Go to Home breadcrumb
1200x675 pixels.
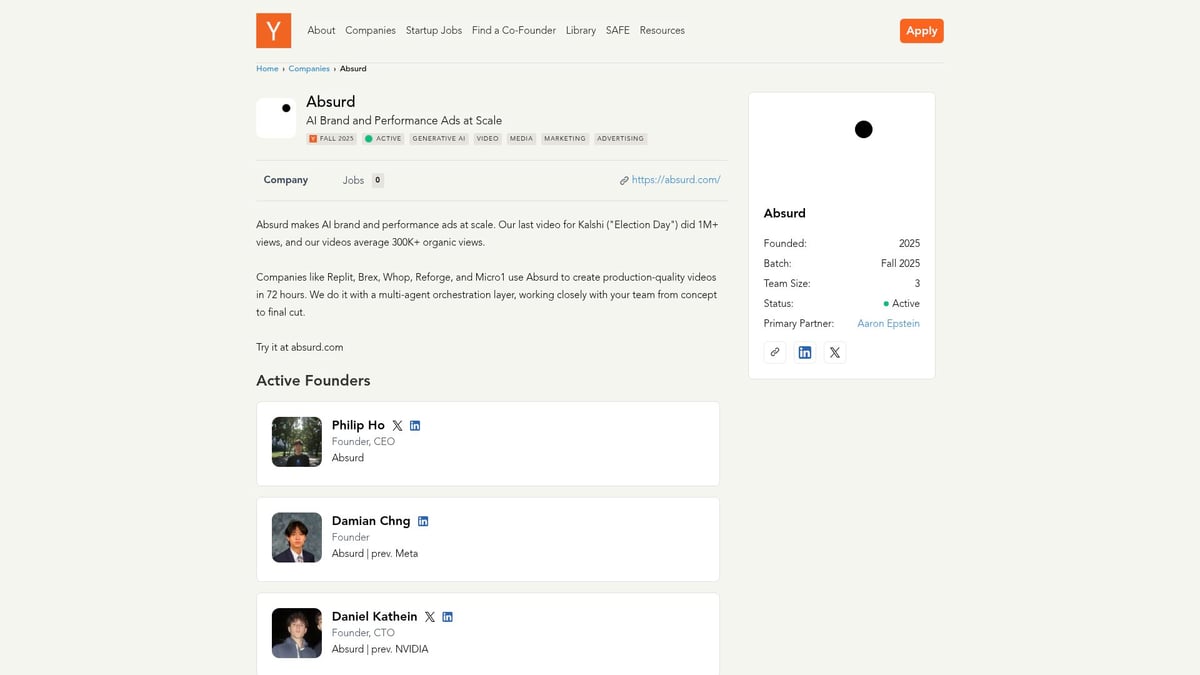(267, 69)
